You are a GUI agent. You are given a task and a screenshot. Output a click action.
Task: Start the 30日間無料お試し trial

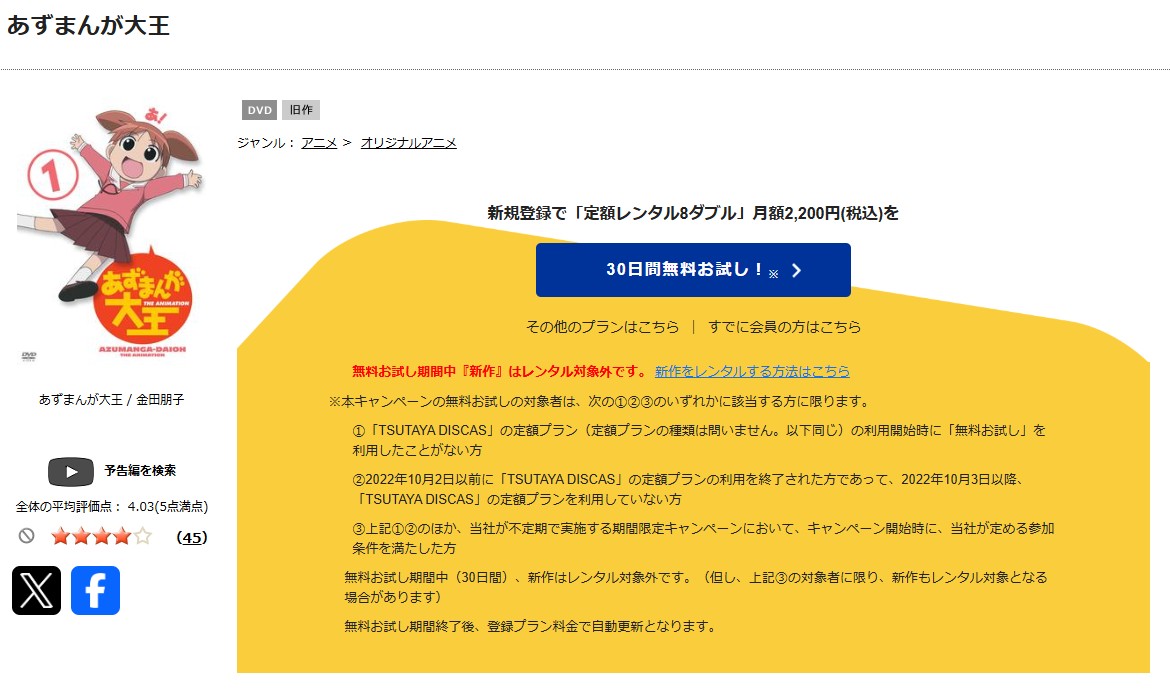(x=693, y=270)
